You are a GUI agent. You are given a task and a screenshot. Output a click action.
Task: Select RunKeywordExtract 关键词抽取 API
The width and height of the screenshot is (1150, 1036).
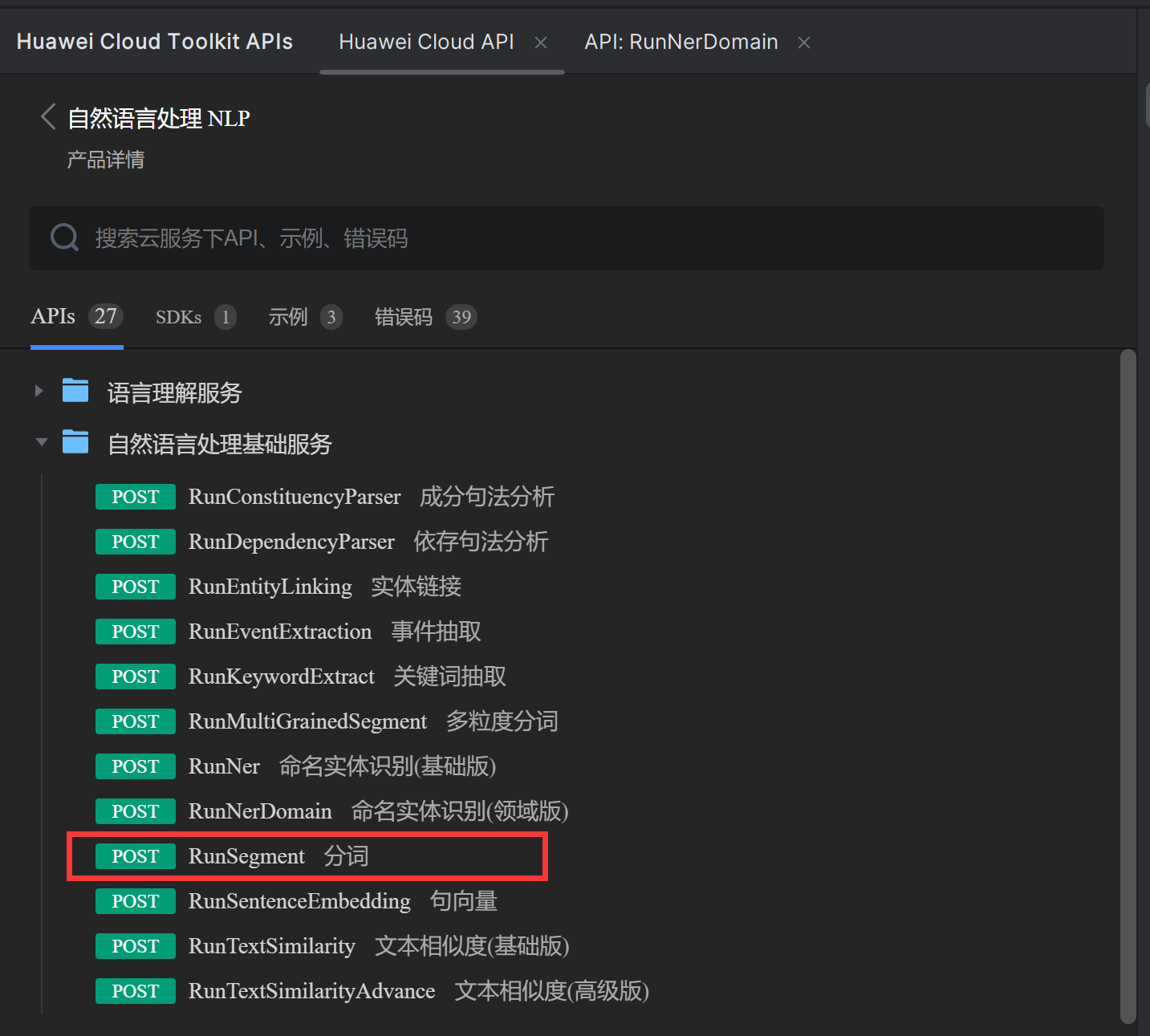point(301,676)
